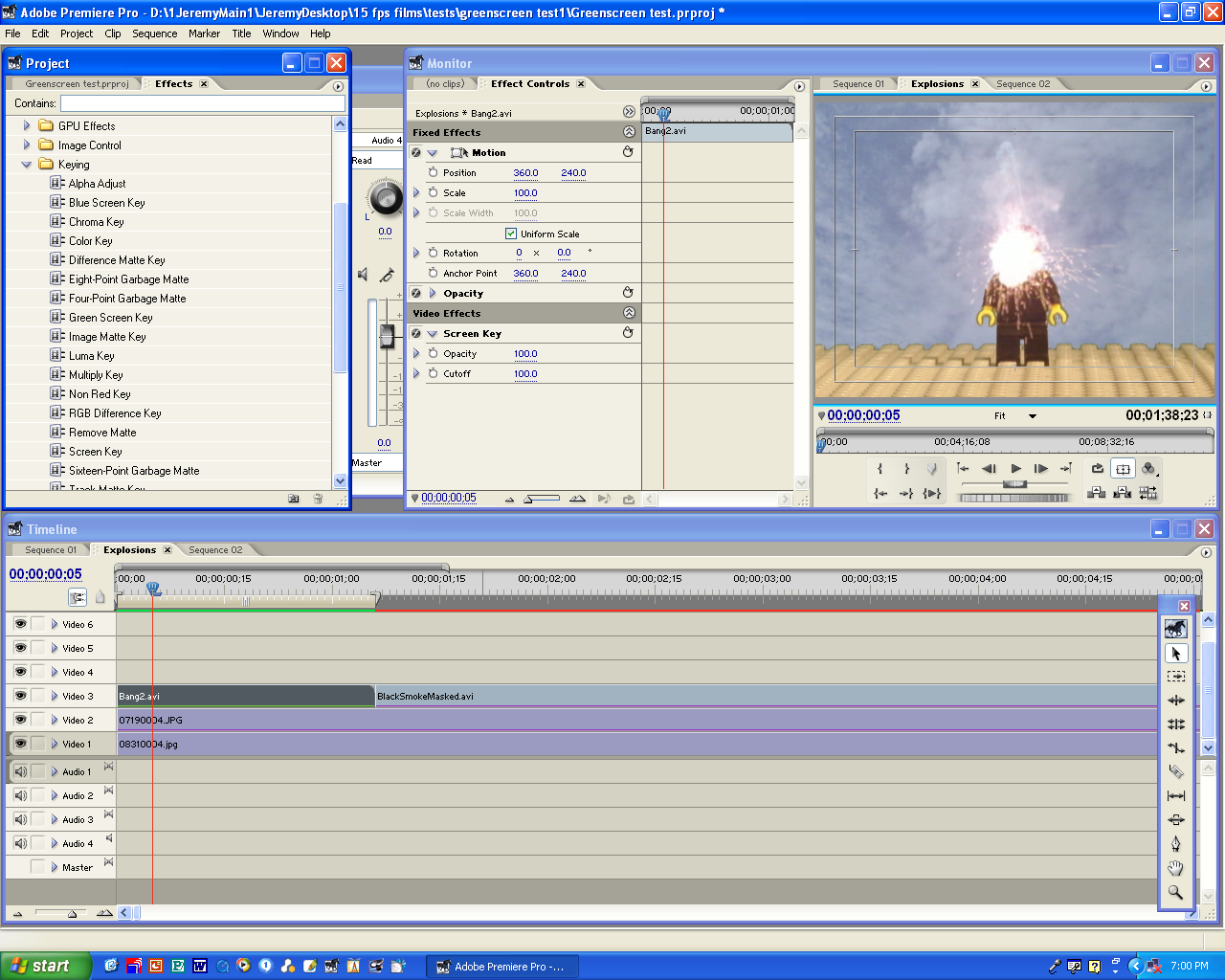Select the Rolling Edit tool
Screen dimensions: 1225x980
(x=1176, y=724)
